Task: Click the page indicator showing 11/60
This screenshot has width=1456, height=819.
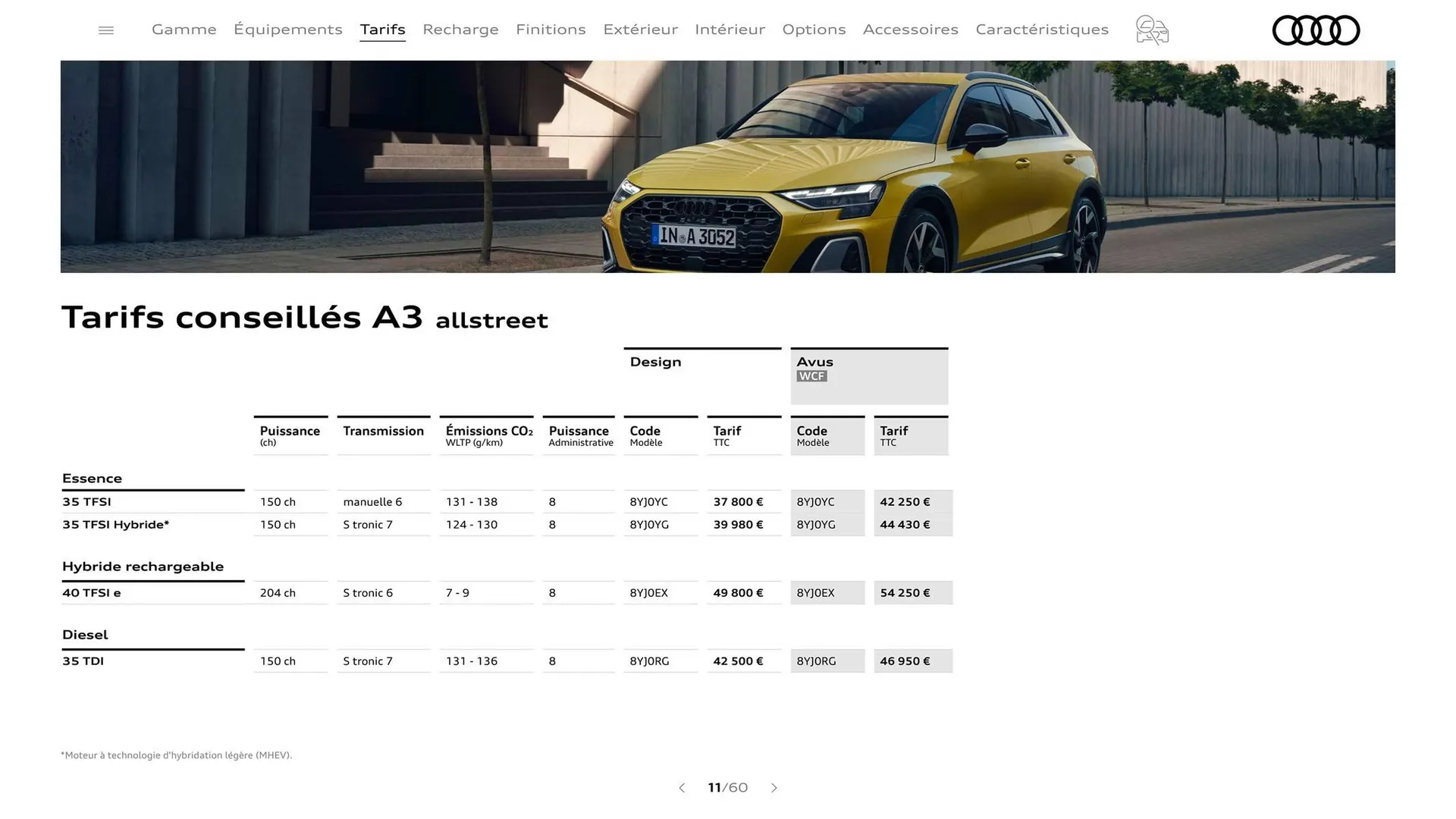Action: point(727,788)
